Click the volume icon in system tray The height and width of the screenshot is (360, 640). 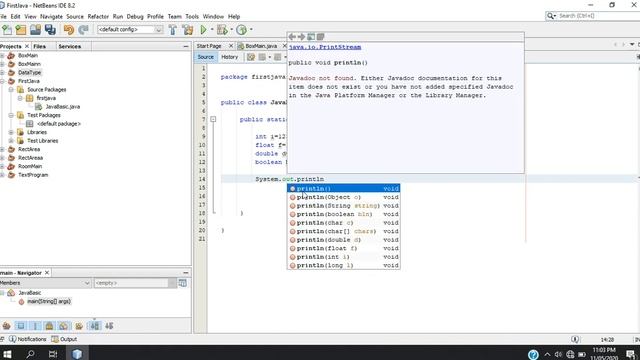click(x=558, y=354)
